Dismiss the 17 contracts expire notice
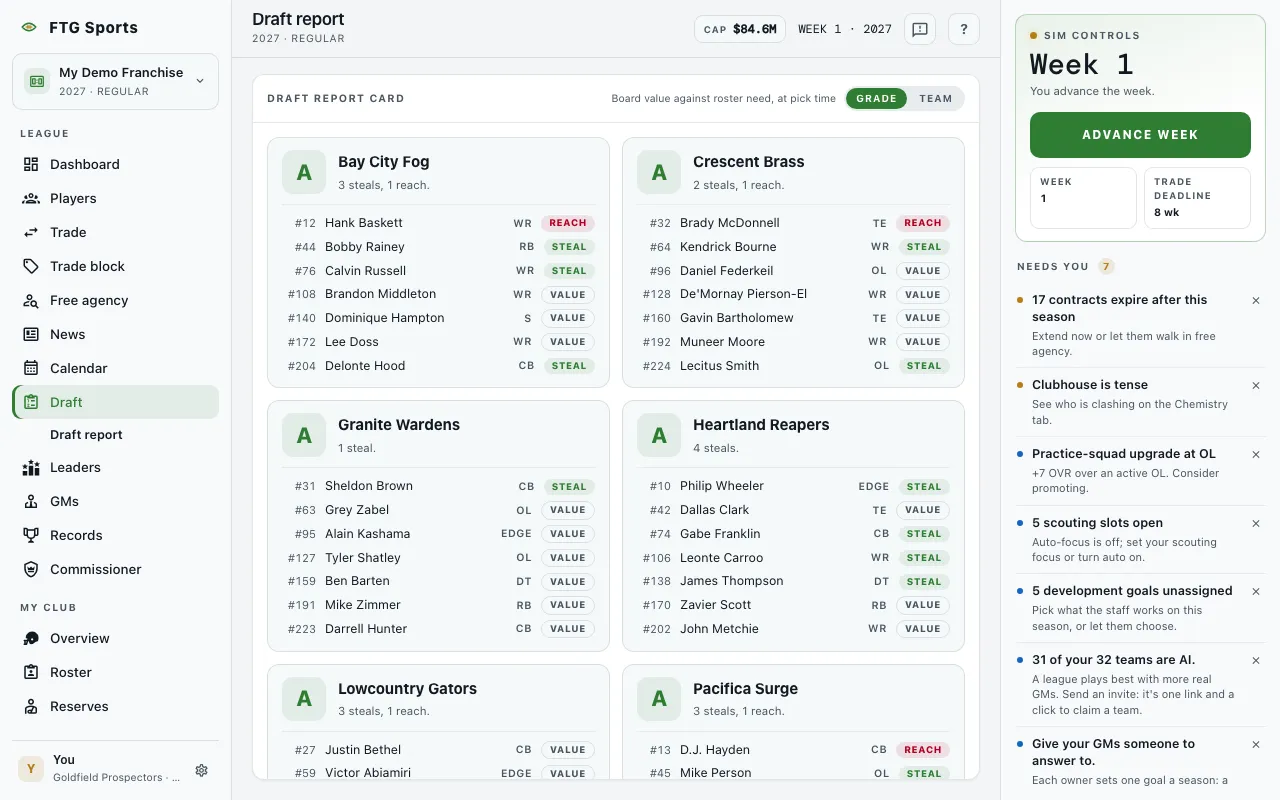The image size is (1280, 800). click(x=1256, y=300)
